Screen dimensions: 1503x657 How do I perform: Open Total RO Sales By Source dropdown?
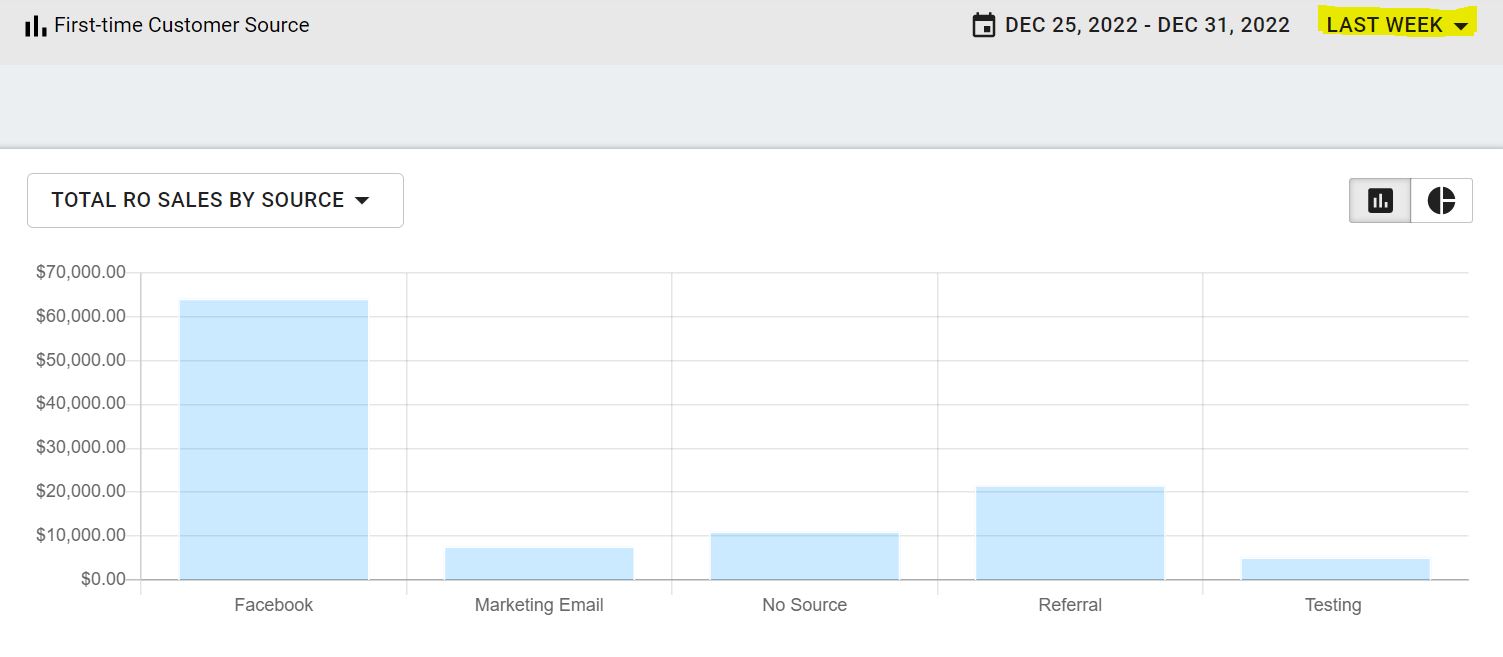click(x=215, y=200)
